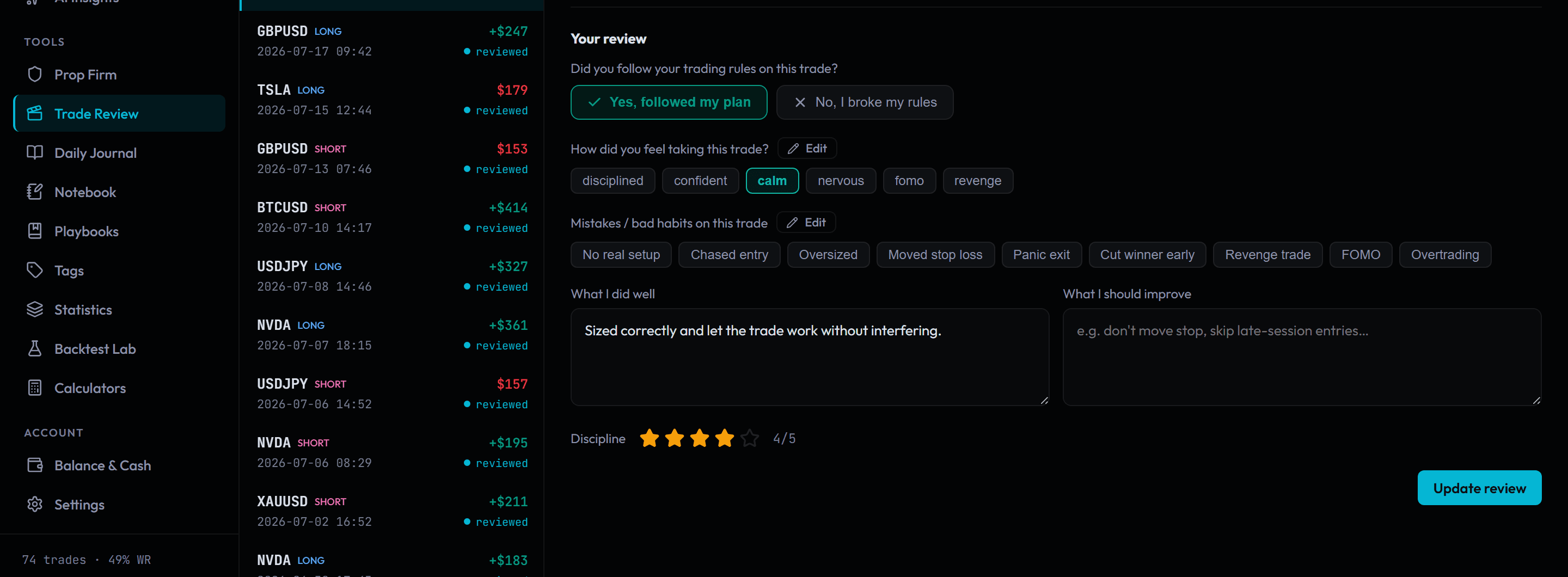The image size is (1568, 577).
Task: Set discipline to two stars
Action: point(675,438)
